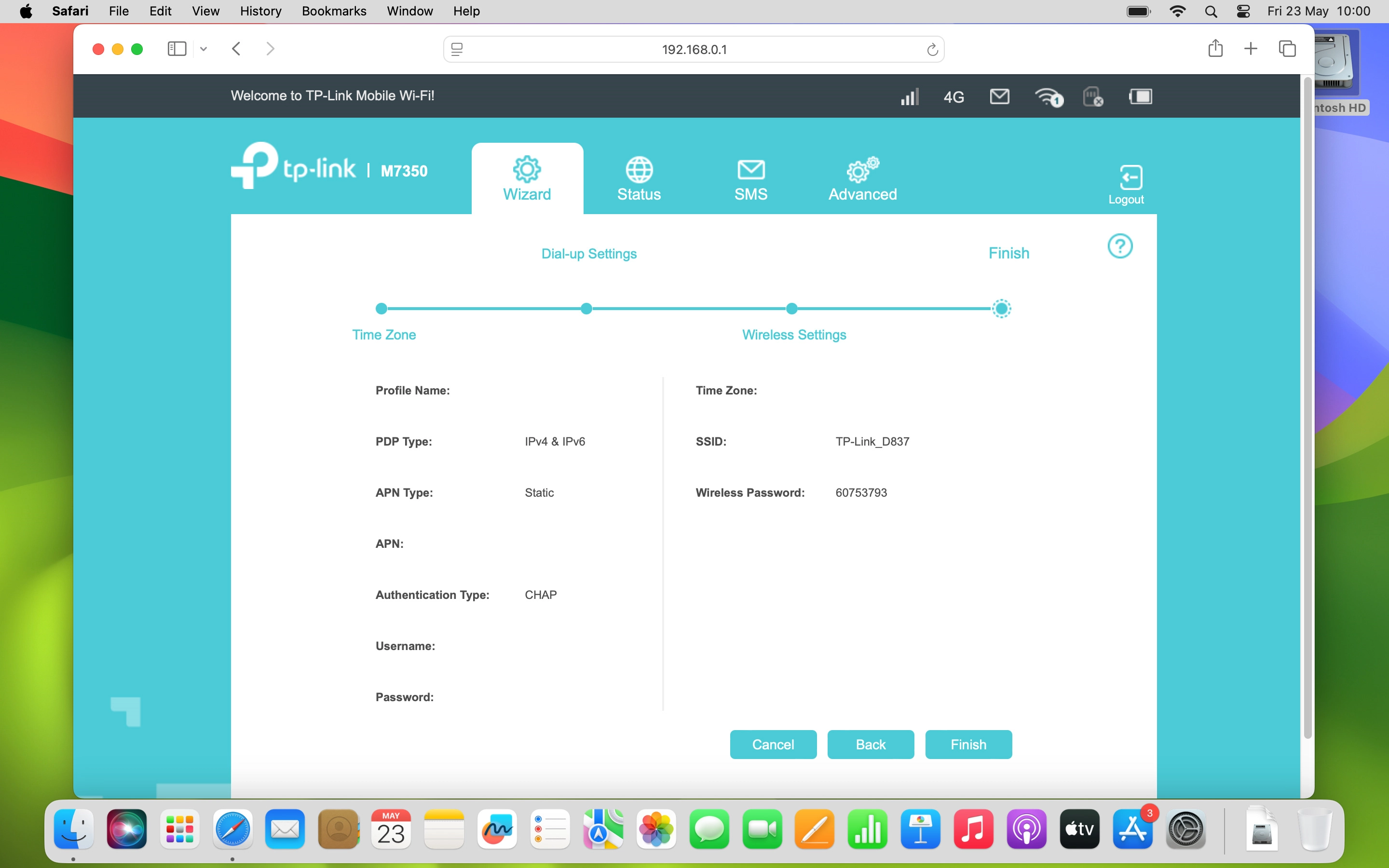Jump to Time Zone step marker
The image size is (1389, 868).
point(381,309)
